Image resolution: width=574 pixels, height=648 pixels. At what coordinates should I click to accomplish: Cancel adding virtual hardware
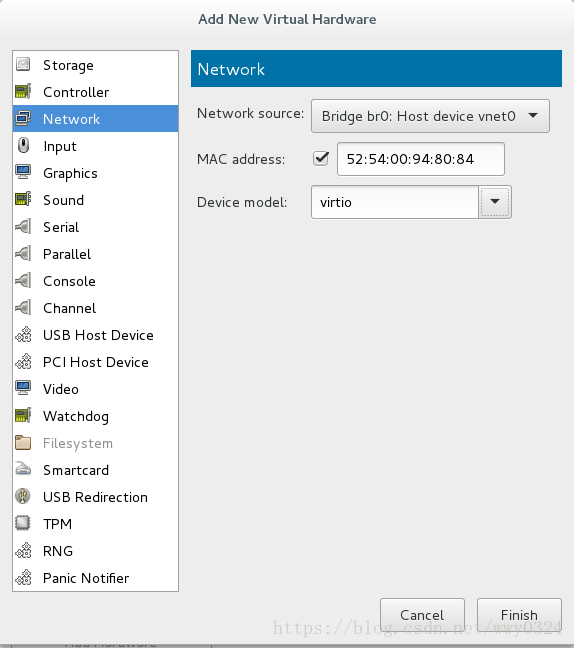coord(422,615)
